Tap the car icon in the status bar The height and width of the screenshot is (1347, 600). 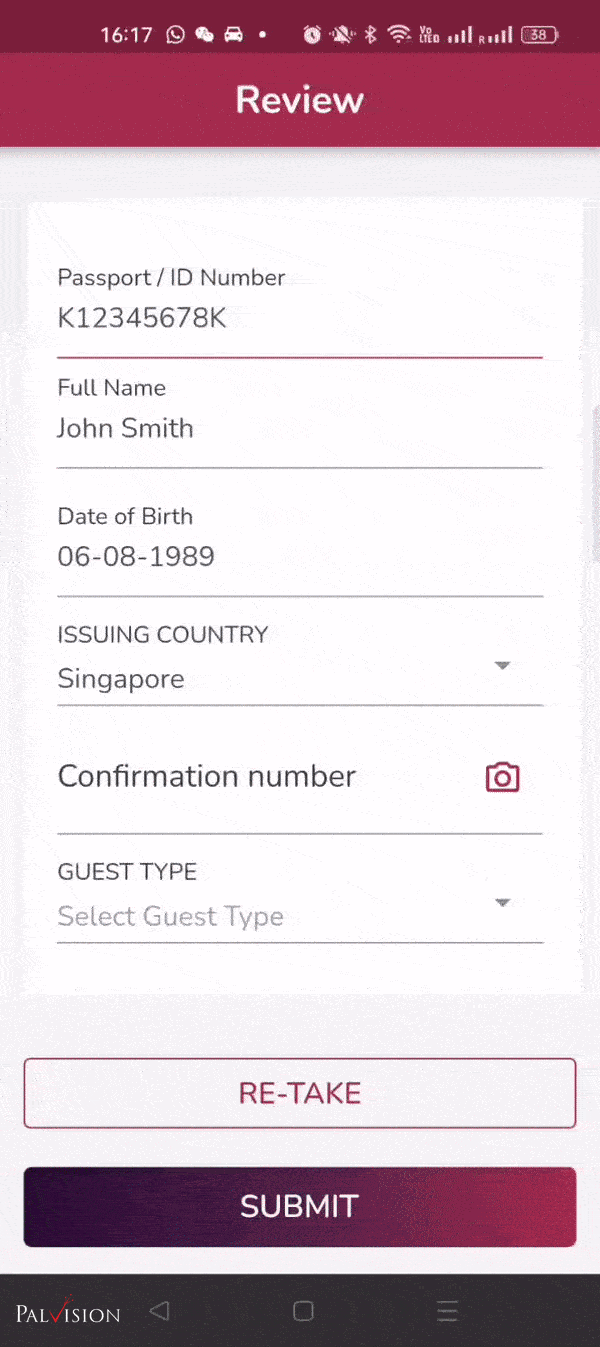click(233, 35)
